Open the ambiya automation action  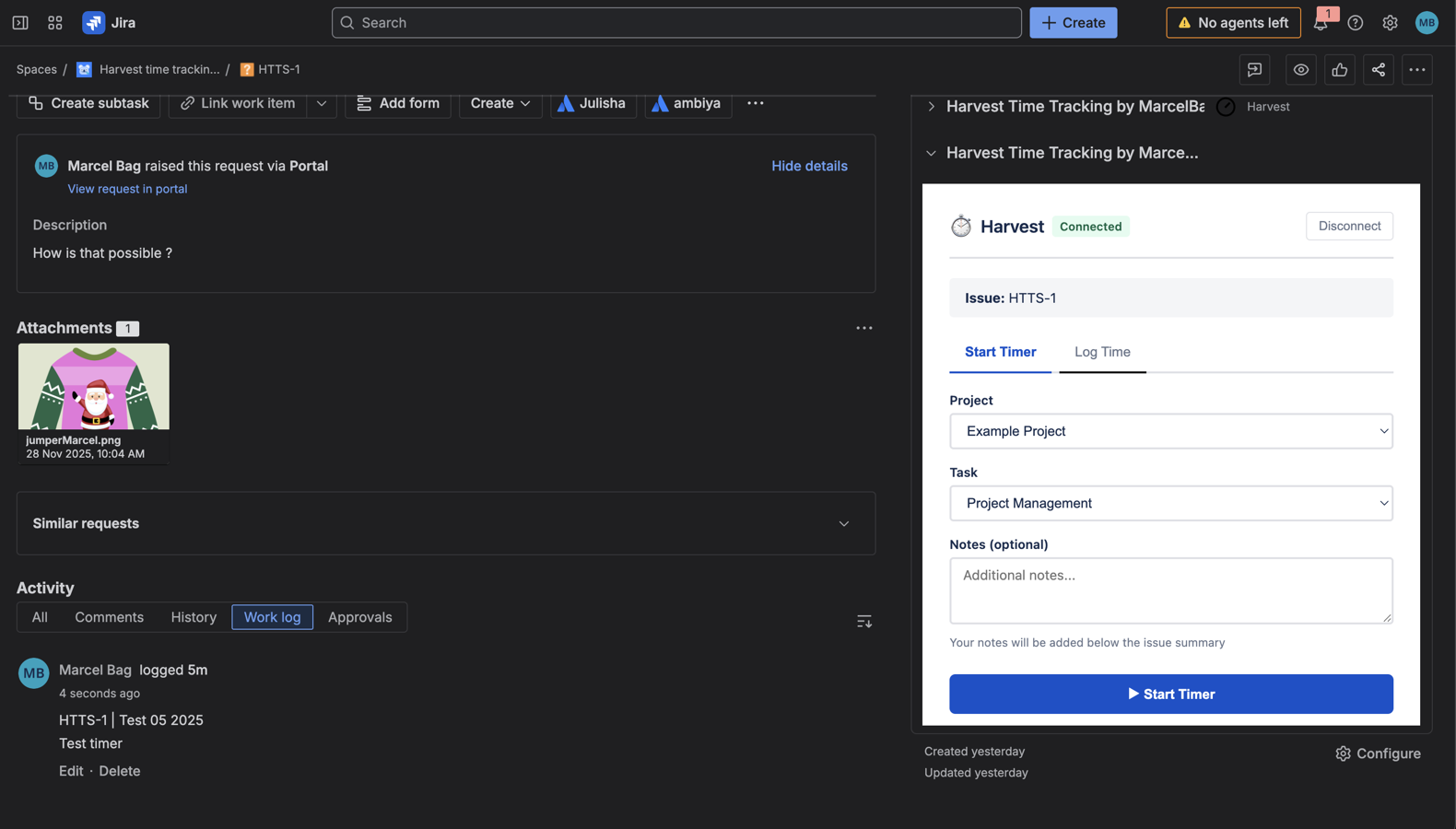pyautogui.click(x=687, y=103)
